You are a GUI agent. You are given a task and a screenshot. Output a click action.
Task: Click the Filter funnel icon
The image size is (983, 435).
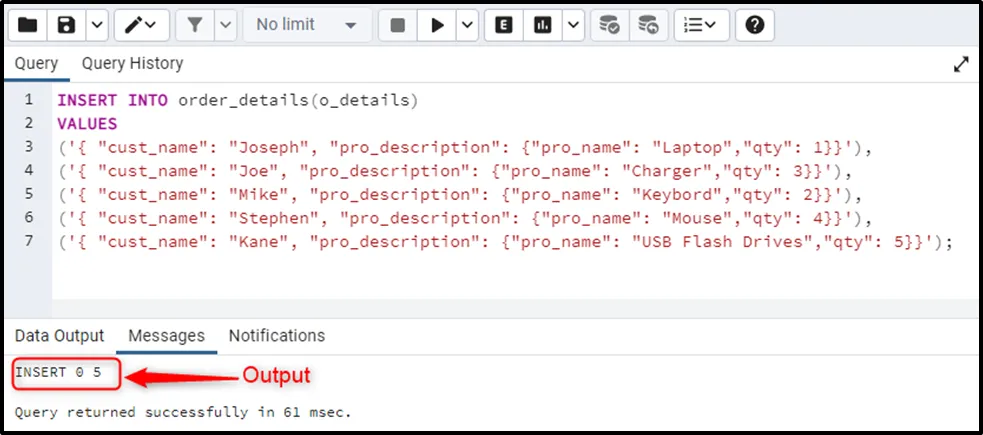[x=195, y=25]
